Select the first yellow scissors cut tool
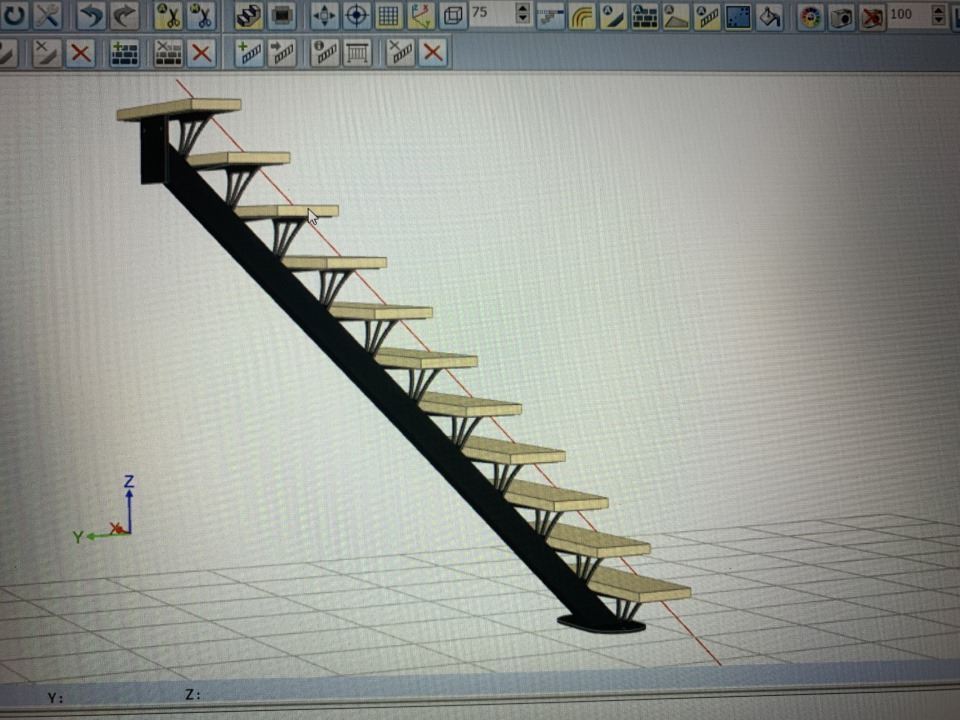Viewport: 960px width, 720px height. (167, 15)
